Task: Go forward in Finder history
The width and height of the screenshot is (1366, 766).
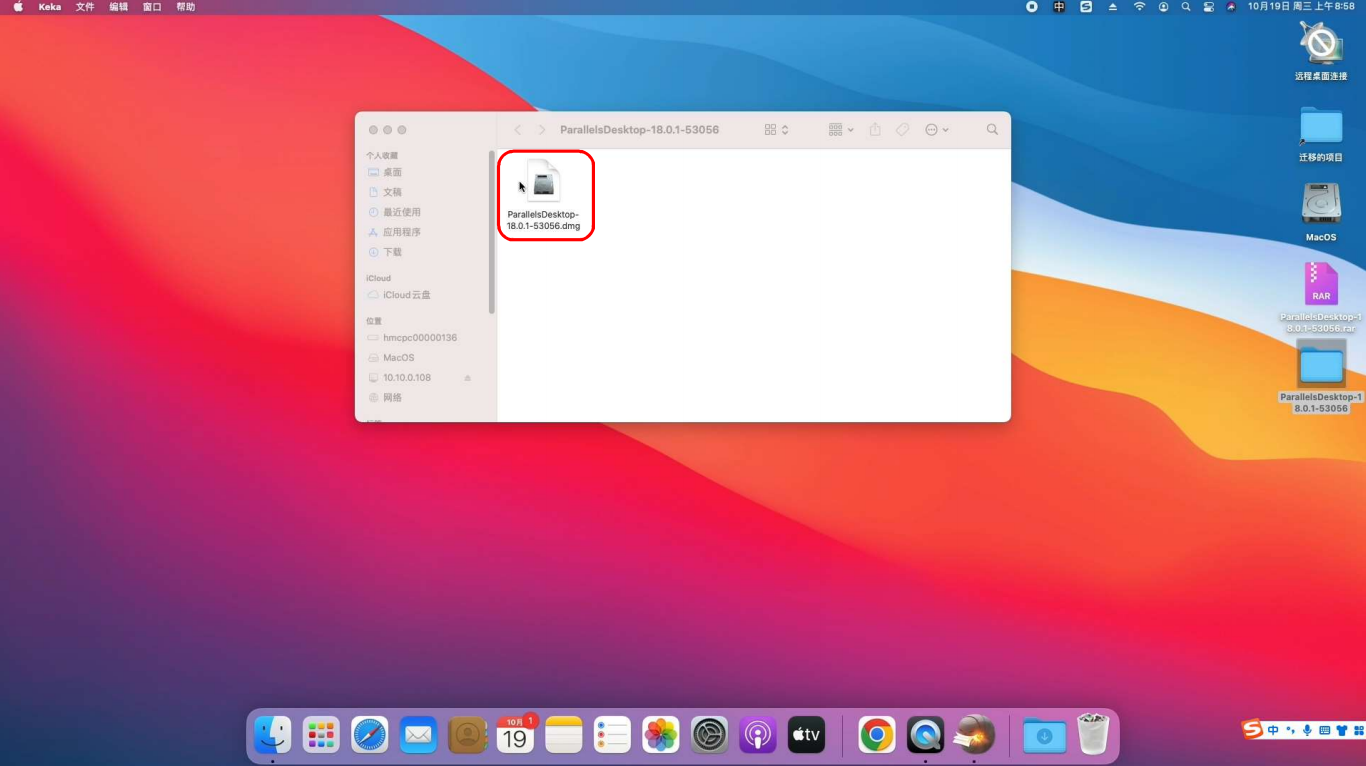Action: [542, 130]
